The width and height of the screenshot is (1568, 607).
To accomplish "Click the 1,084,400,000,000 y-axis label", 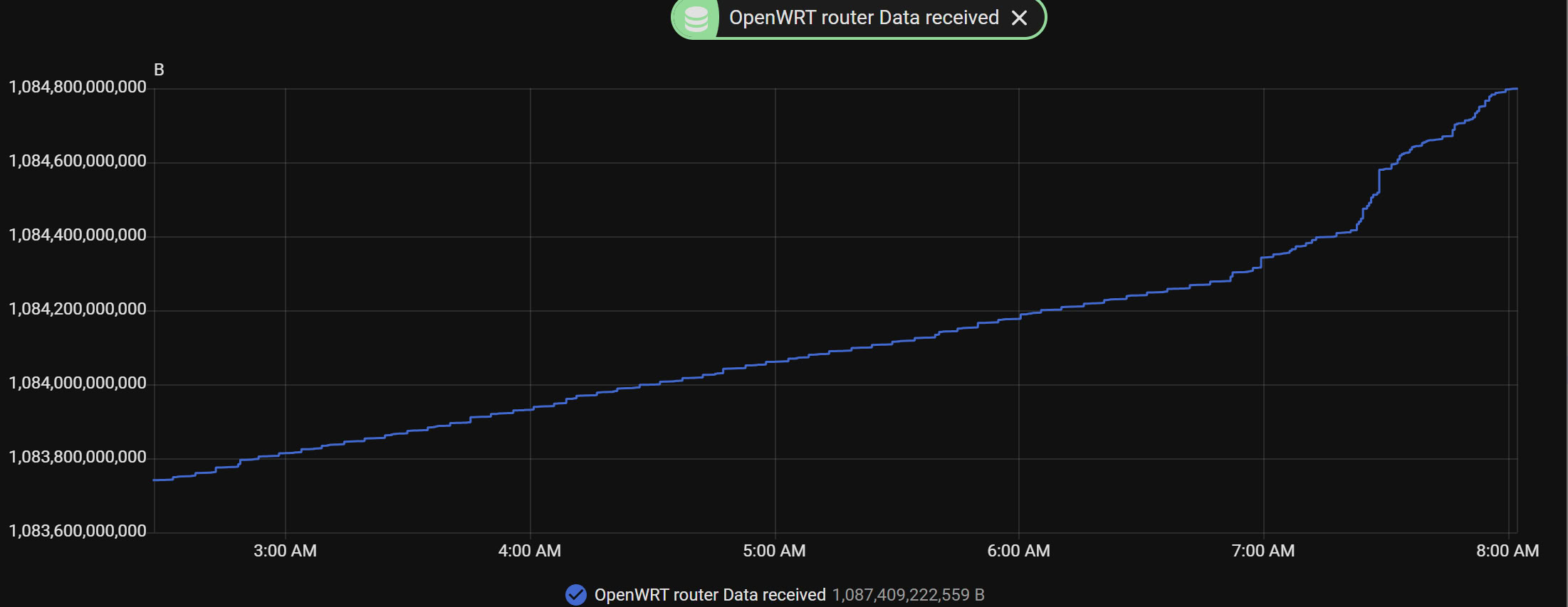I will (78, 235).
